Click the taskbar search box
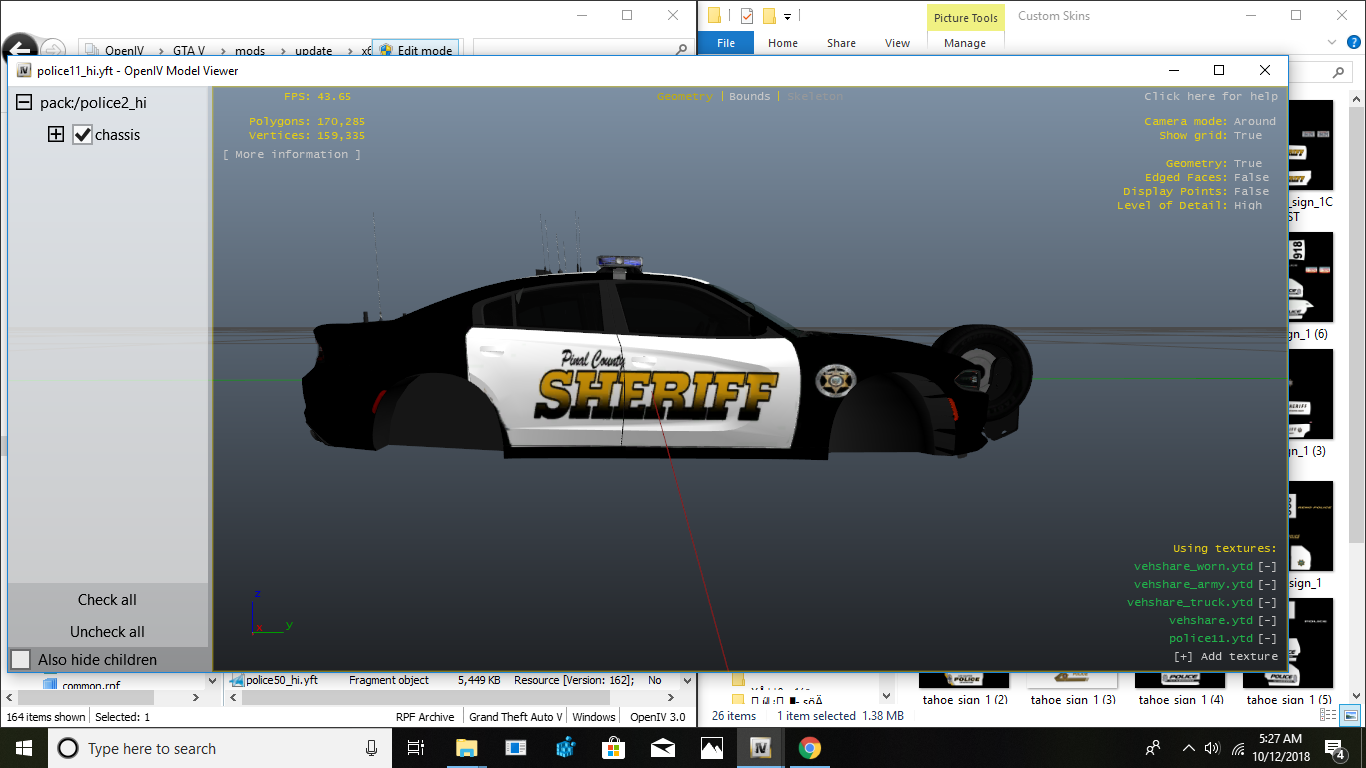 coord(219,748)
